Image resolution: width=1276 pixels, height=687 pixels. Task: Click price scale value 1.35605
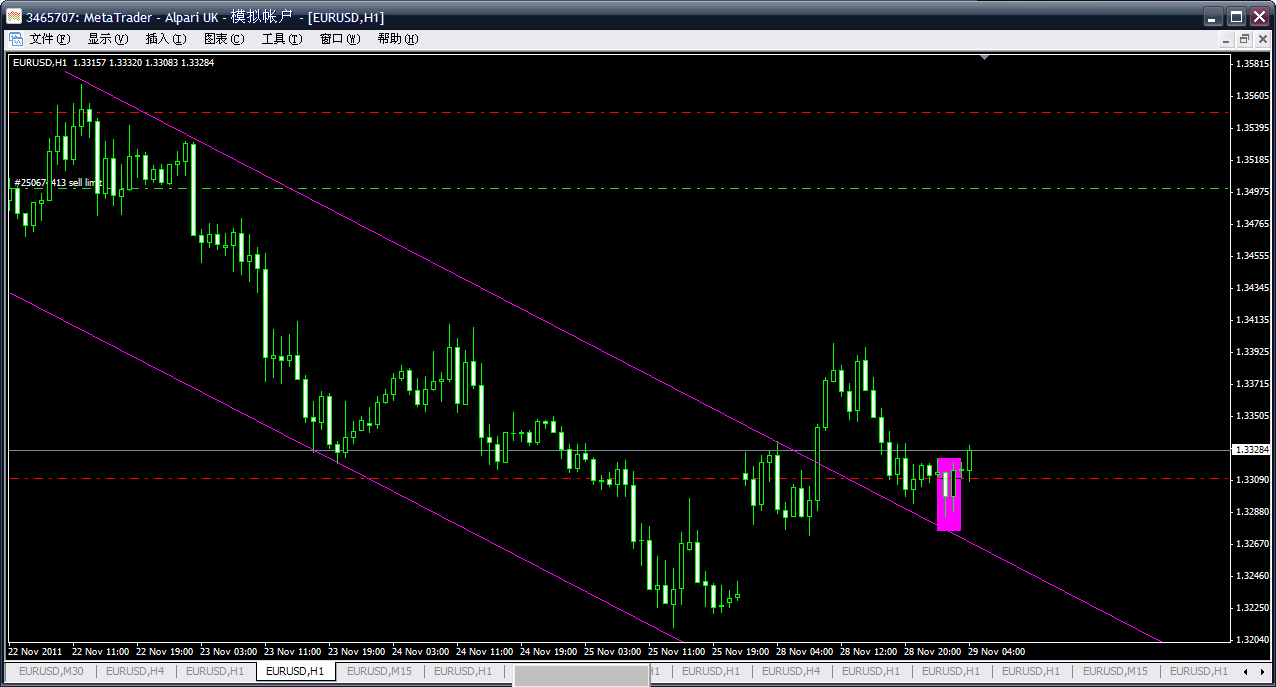coord(1252,96)
